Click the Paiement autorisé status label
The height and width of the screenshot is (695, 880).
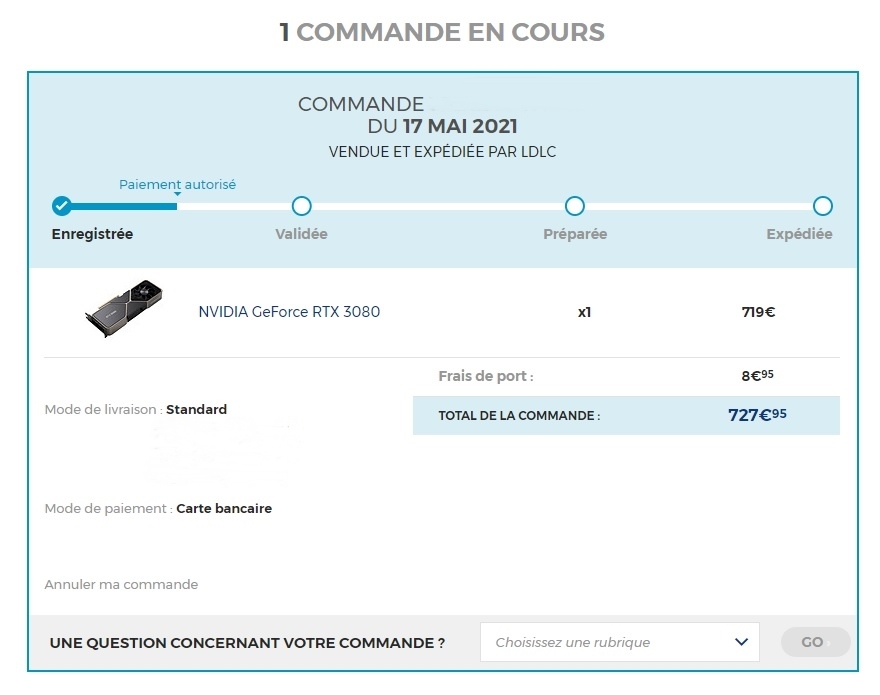click(x=177, y=184)
